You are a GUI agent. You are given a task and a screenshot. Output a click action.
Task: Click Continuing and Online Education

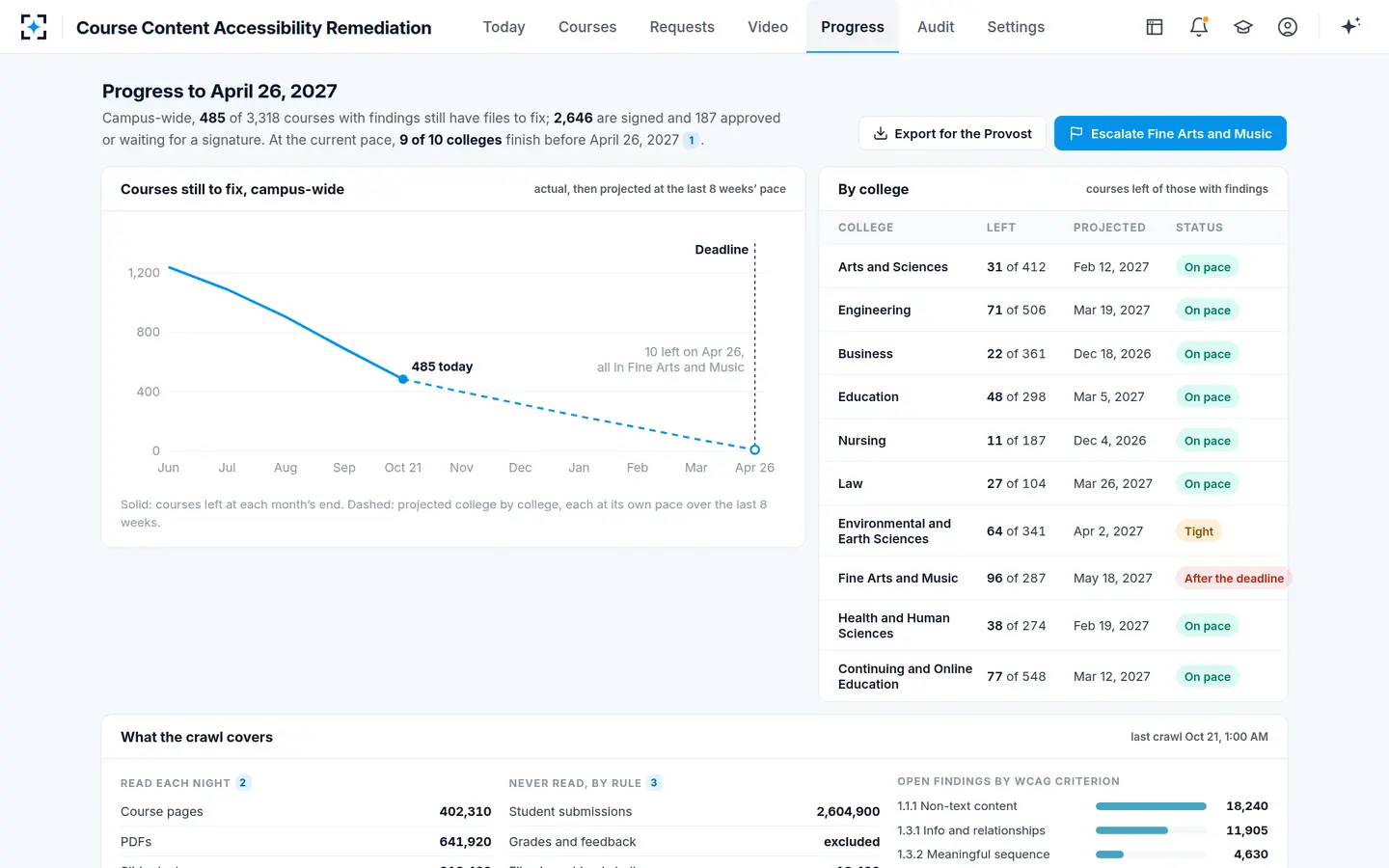tap(905, 677)
